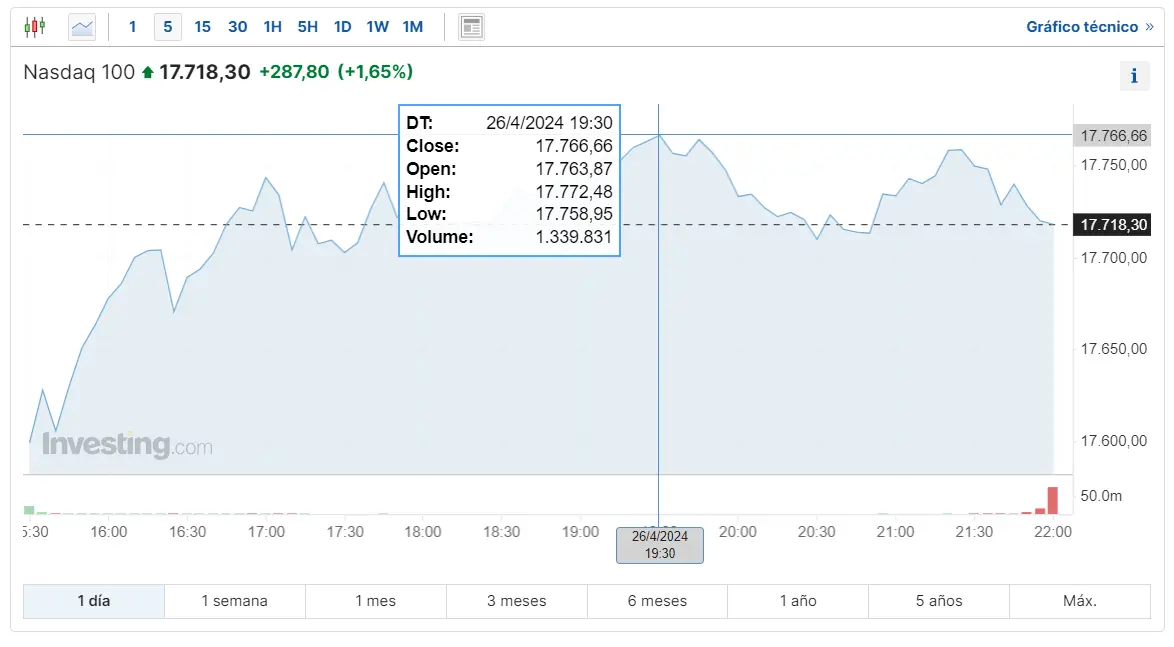The height and width of the screenshot is (647, 1174).
Task: Open the 26/4/2024 19:30 date marker
Action: pos(659,545)
